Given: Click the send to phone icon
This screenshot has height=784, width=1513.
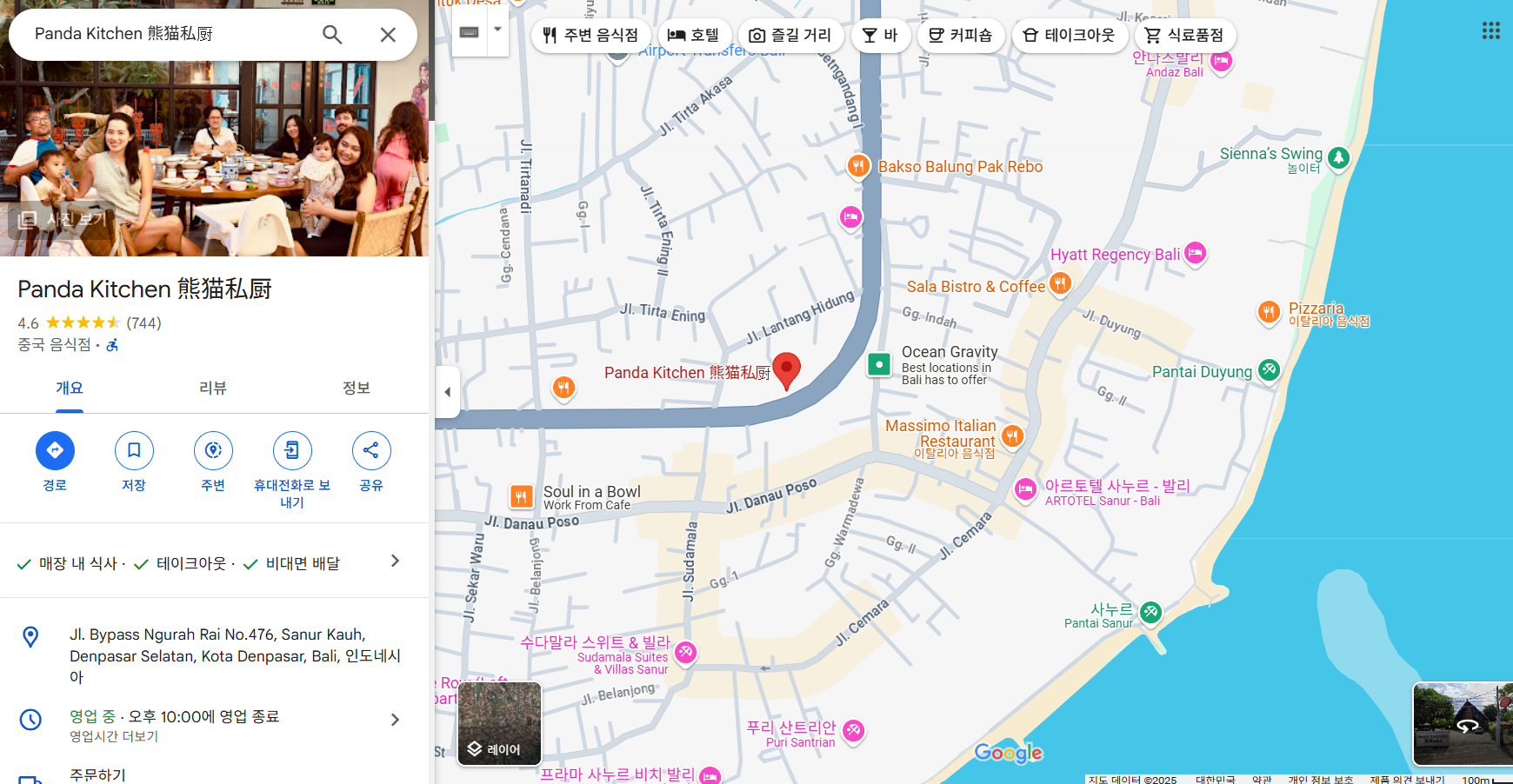Looking at the screenshot, I should pos(292,450).
